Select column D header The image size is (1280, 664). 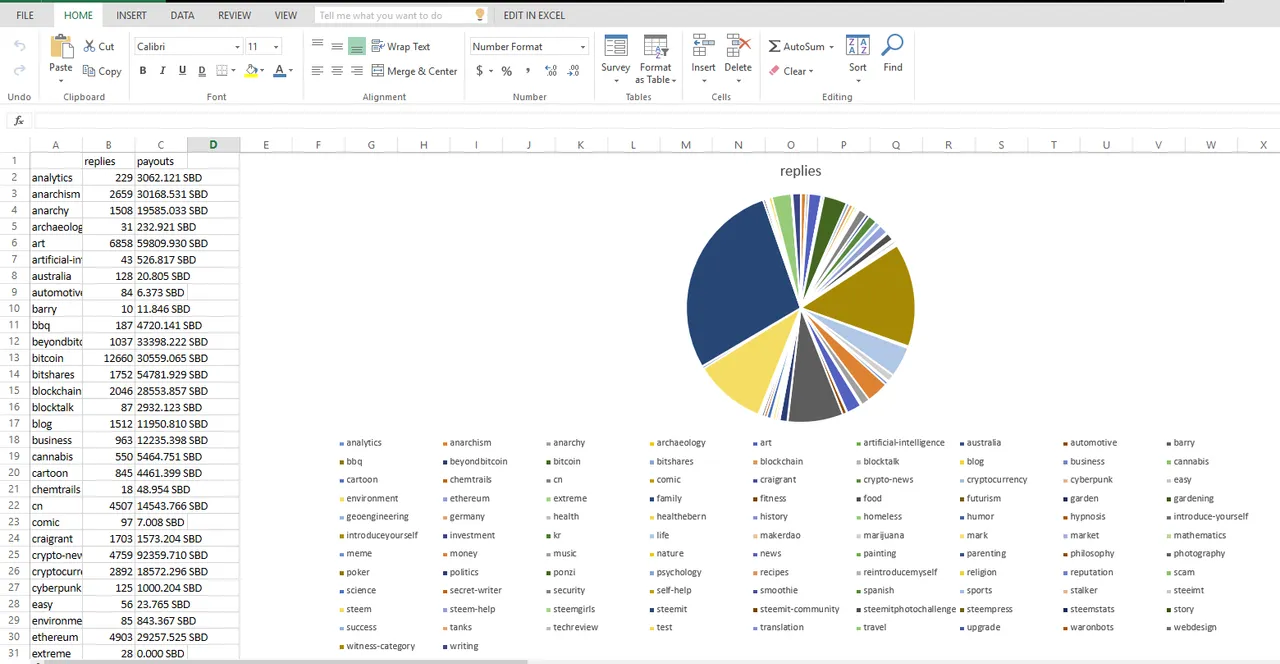click(213, 145)
